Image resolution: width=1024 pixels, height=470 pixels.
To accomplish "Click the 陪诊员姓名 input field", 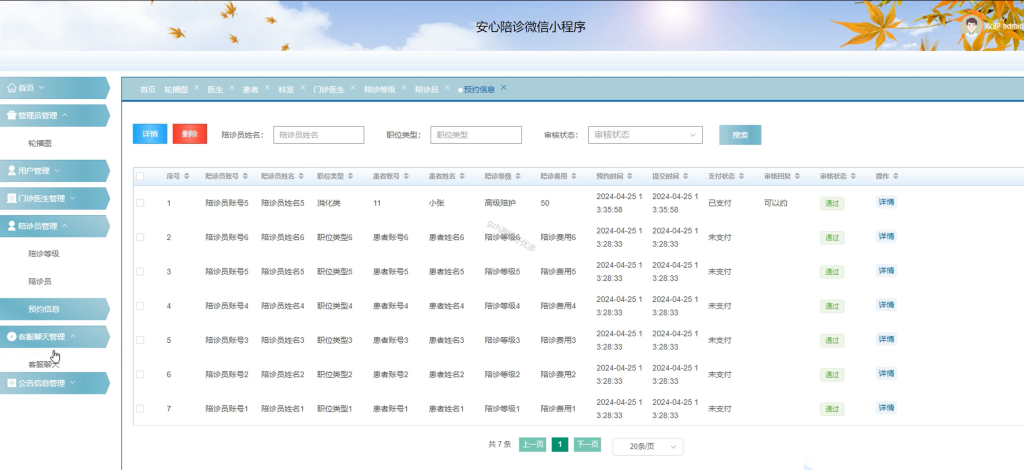I will point(319,135).
